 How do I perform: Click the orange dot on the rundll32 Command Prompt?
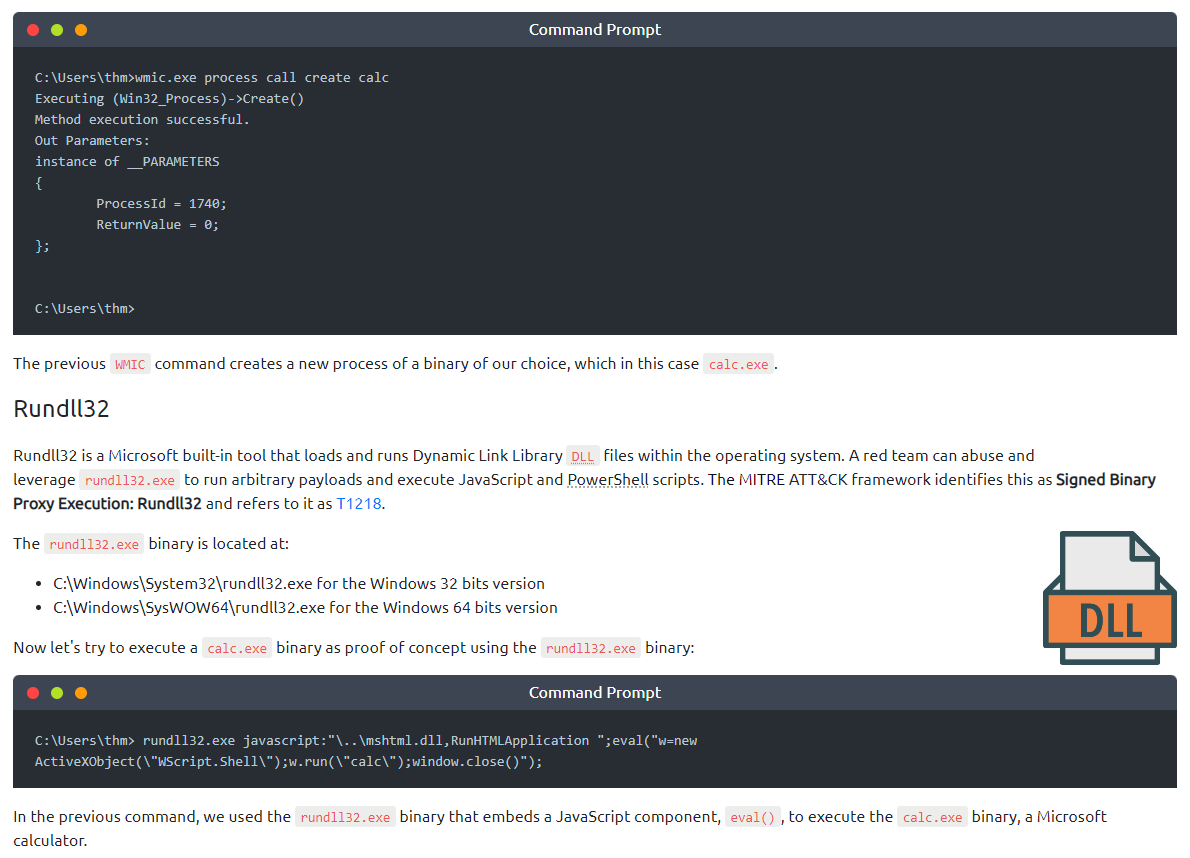[x=81, y=693]
